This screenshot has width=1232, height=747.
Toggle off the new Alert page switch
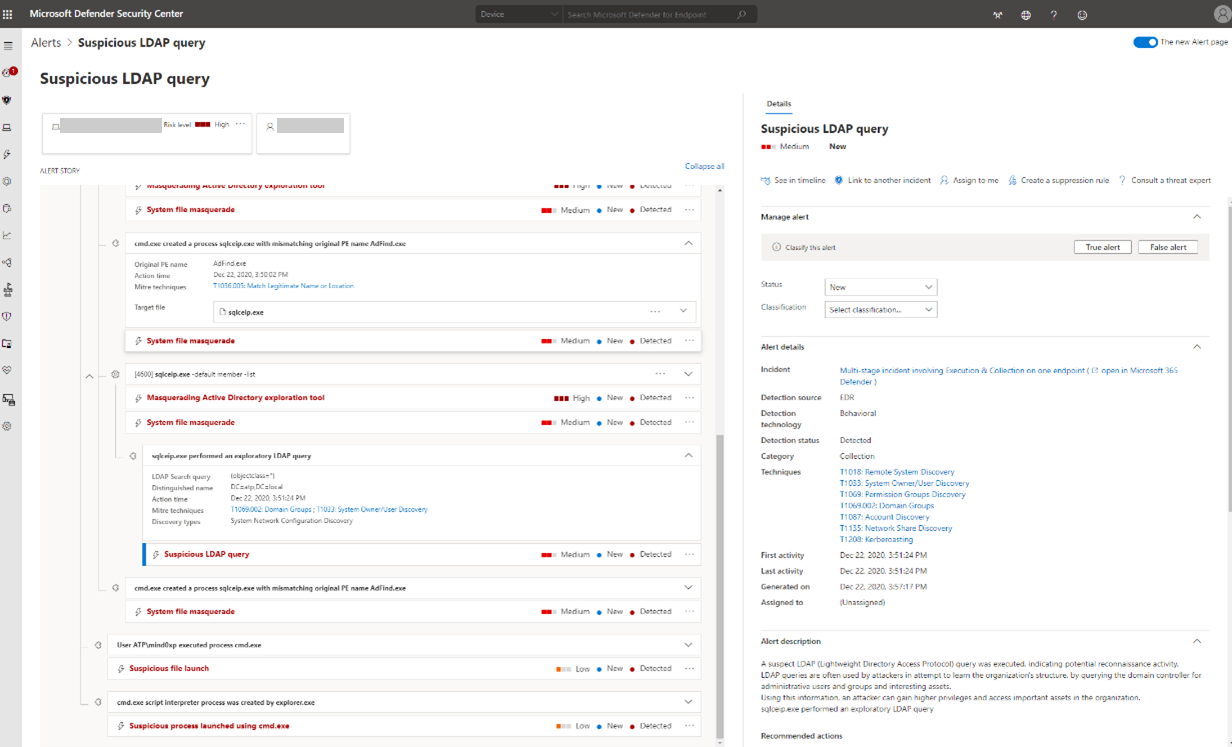pyautogui.click(x=1145, y=43)
